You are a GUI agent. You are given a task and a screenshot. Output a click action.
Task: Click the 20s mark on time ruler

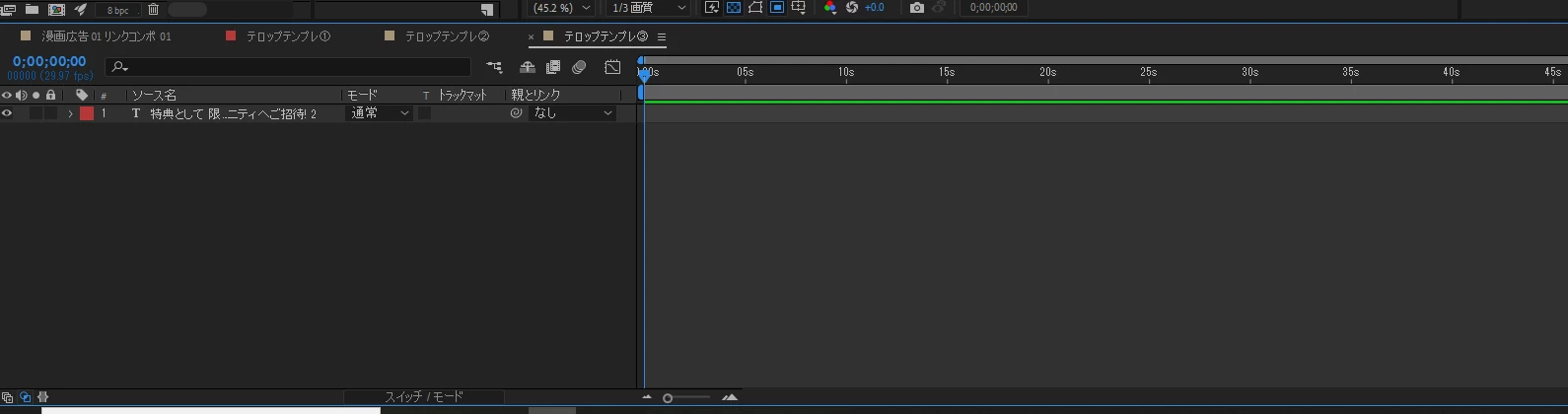(1047, 72)
